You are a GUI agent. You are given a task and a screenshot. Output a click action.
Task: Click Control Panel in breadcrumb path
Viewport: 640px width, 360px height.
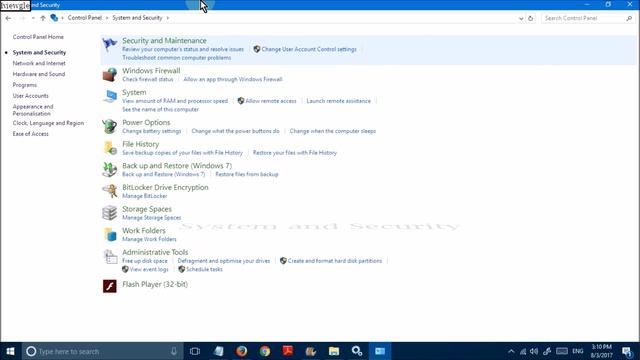click(84, 18)
